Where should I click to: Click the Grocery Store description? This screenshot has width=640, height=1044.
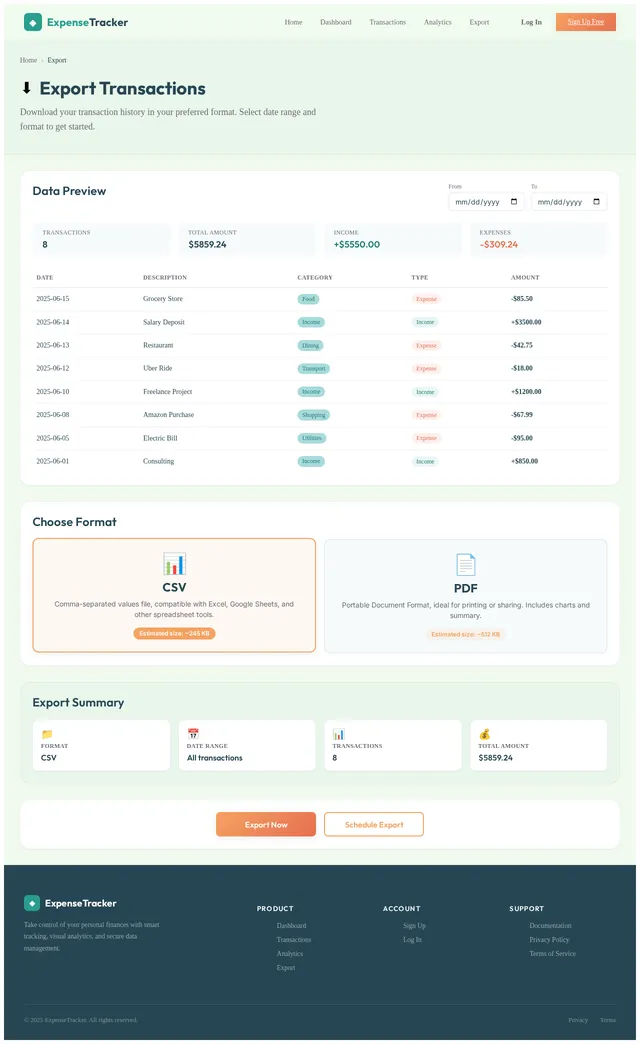162,299
